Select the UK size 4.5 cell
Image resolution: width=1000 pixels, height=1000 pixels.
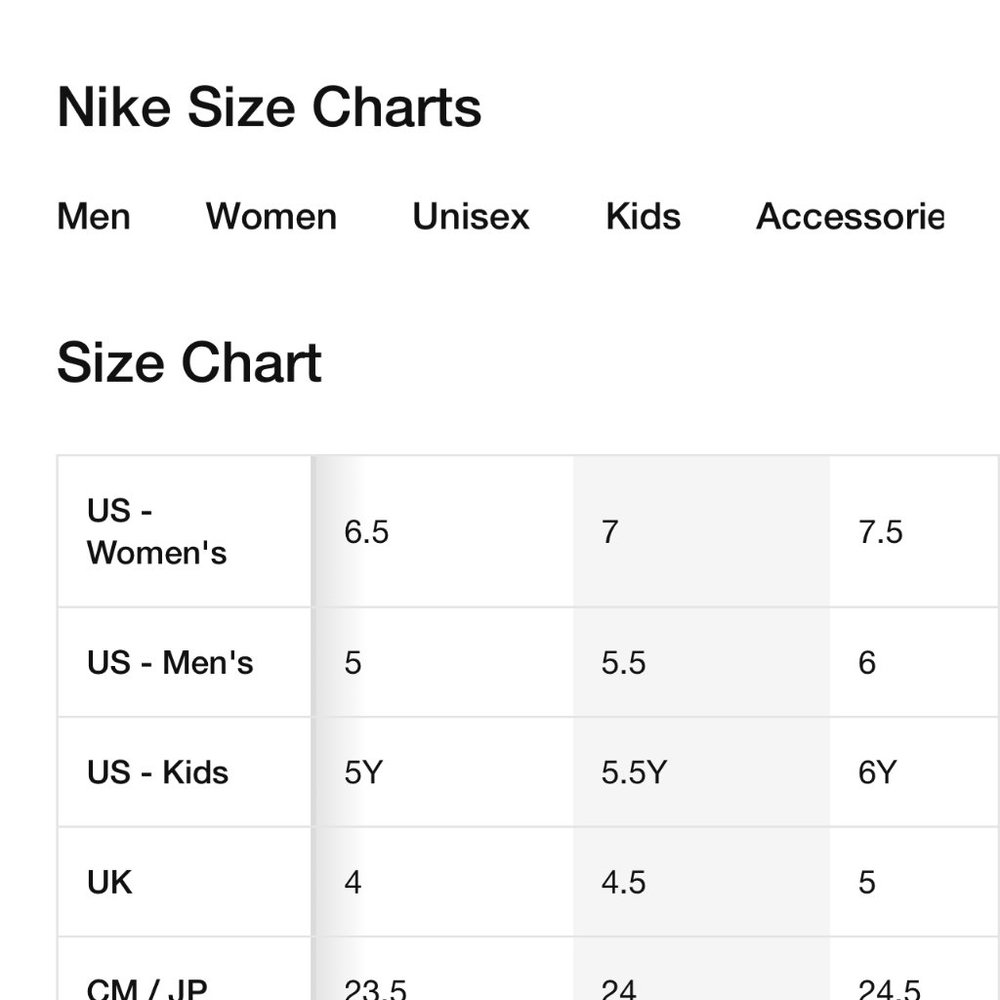click(x=623, y=882)
